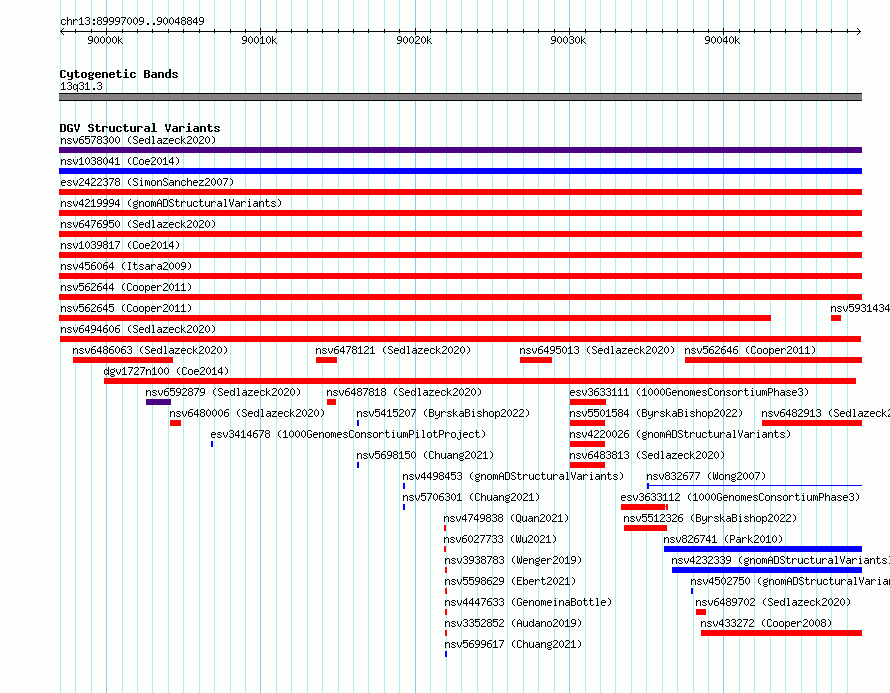Select the red bar under nsv6486063
The width and height of the screenshot is (890, 693).
pyautogui.click(x=123, y=360)
